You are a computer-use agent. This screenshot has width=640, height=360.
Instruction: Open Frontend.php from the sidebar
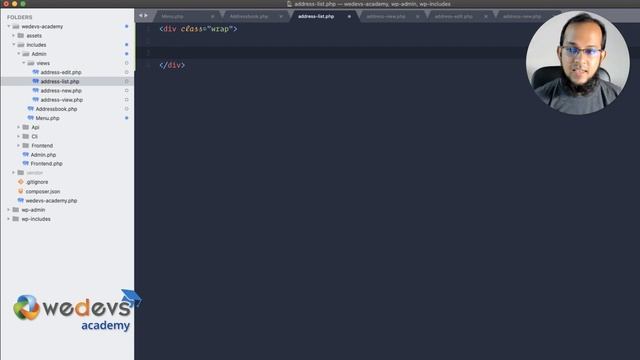(x=47, y=164)
